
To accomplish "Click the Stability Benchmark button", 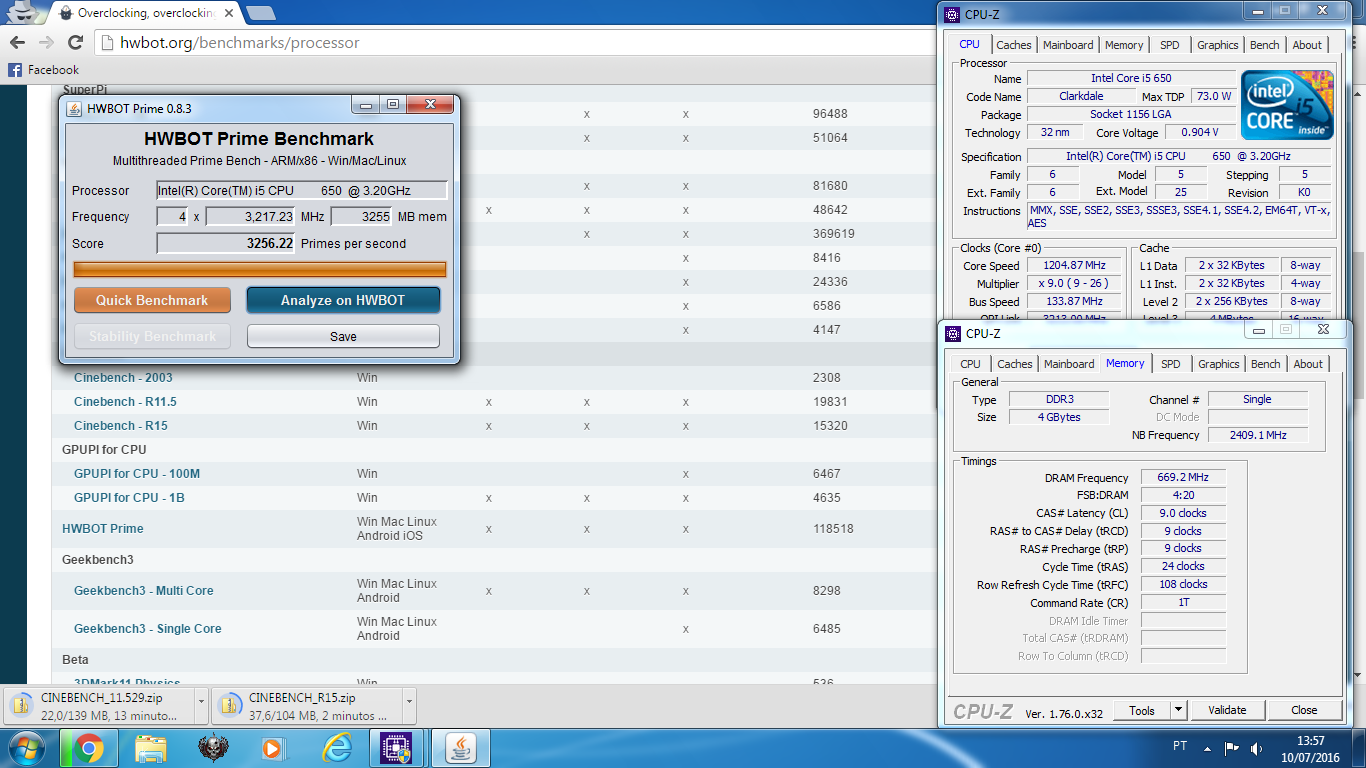I will click(152, 336).
